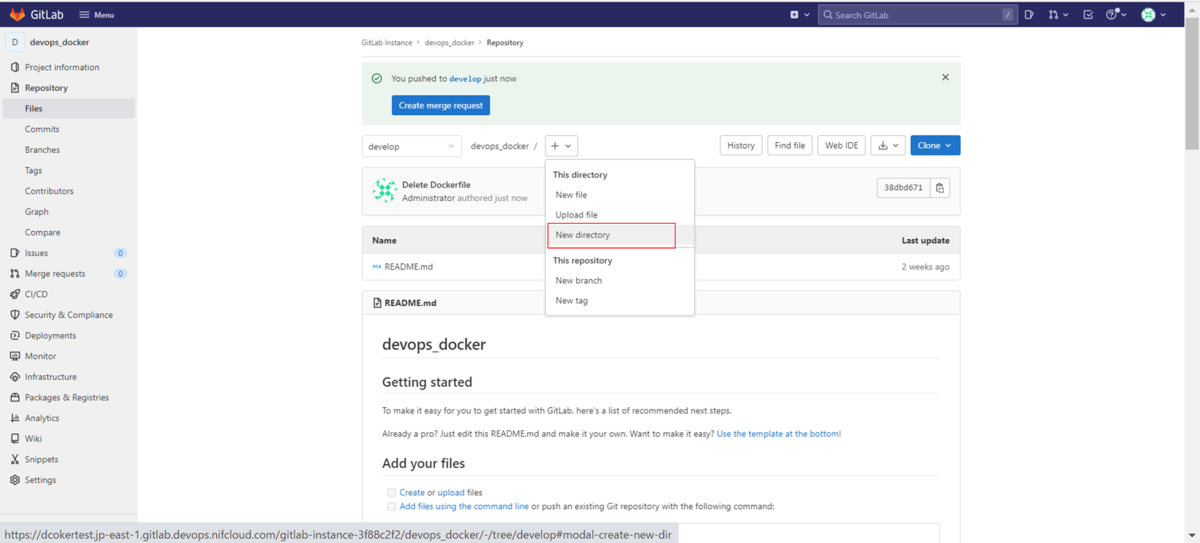Open the Clone dropdown button
The image size is (1200, 543).
pos(935,146)
